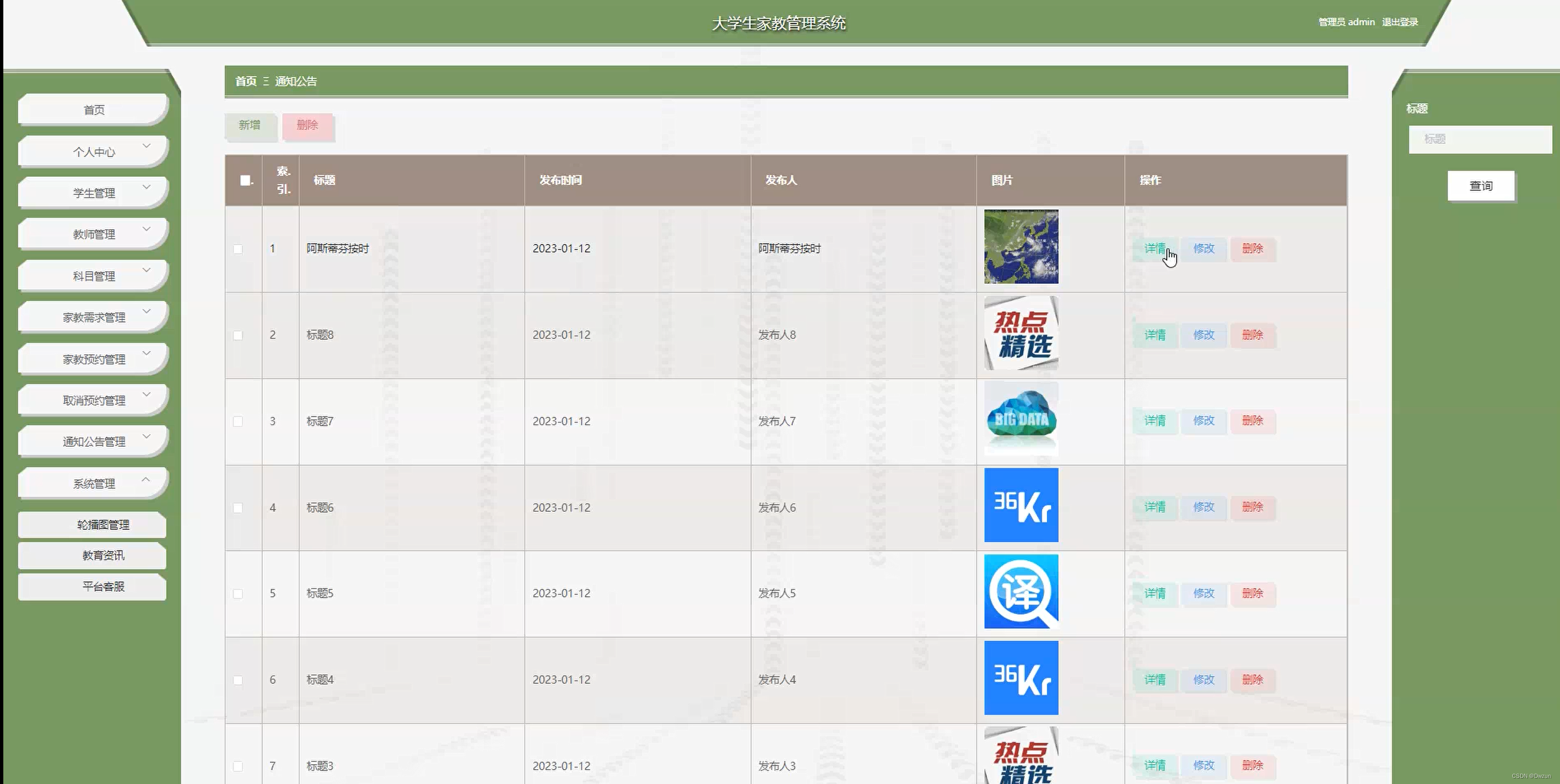Expand the 家教需求管理 menu chevron
The height and width of the screenshot is (784, 1560).
coord(147,311)
